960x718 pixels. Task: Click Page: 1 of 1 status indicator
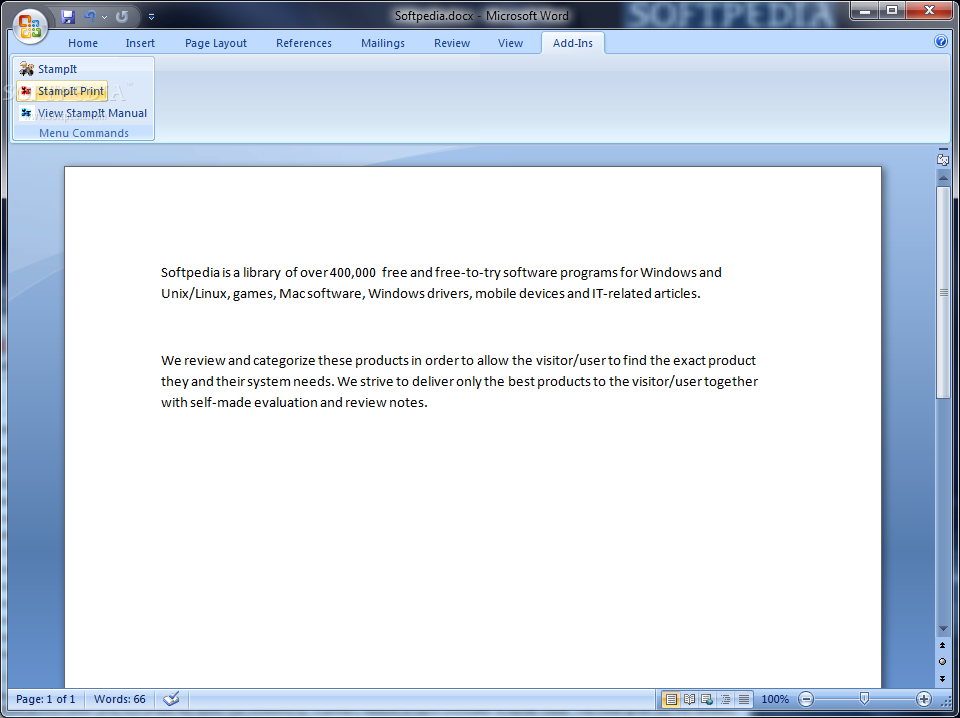[x=46, y=699]
